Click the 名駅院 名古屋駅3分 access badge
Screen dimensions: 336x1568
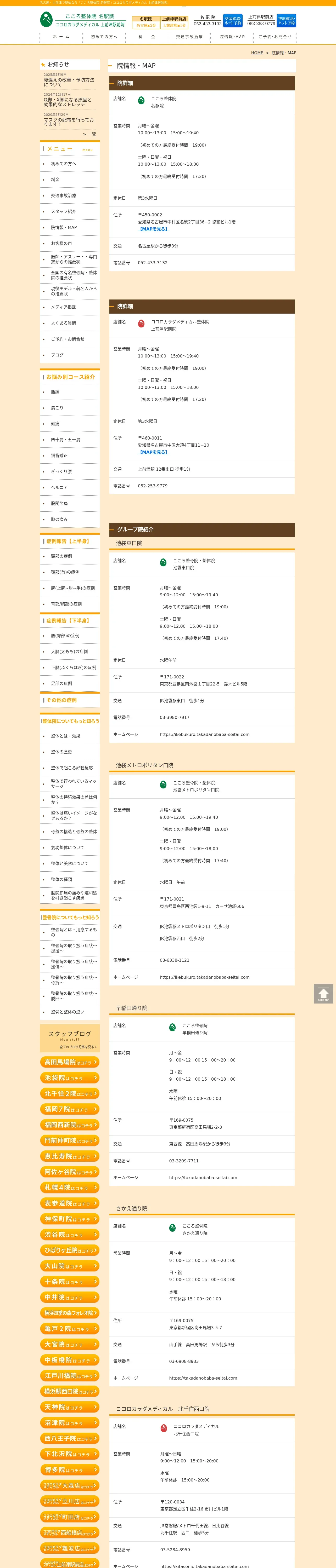tap(146, 22)
